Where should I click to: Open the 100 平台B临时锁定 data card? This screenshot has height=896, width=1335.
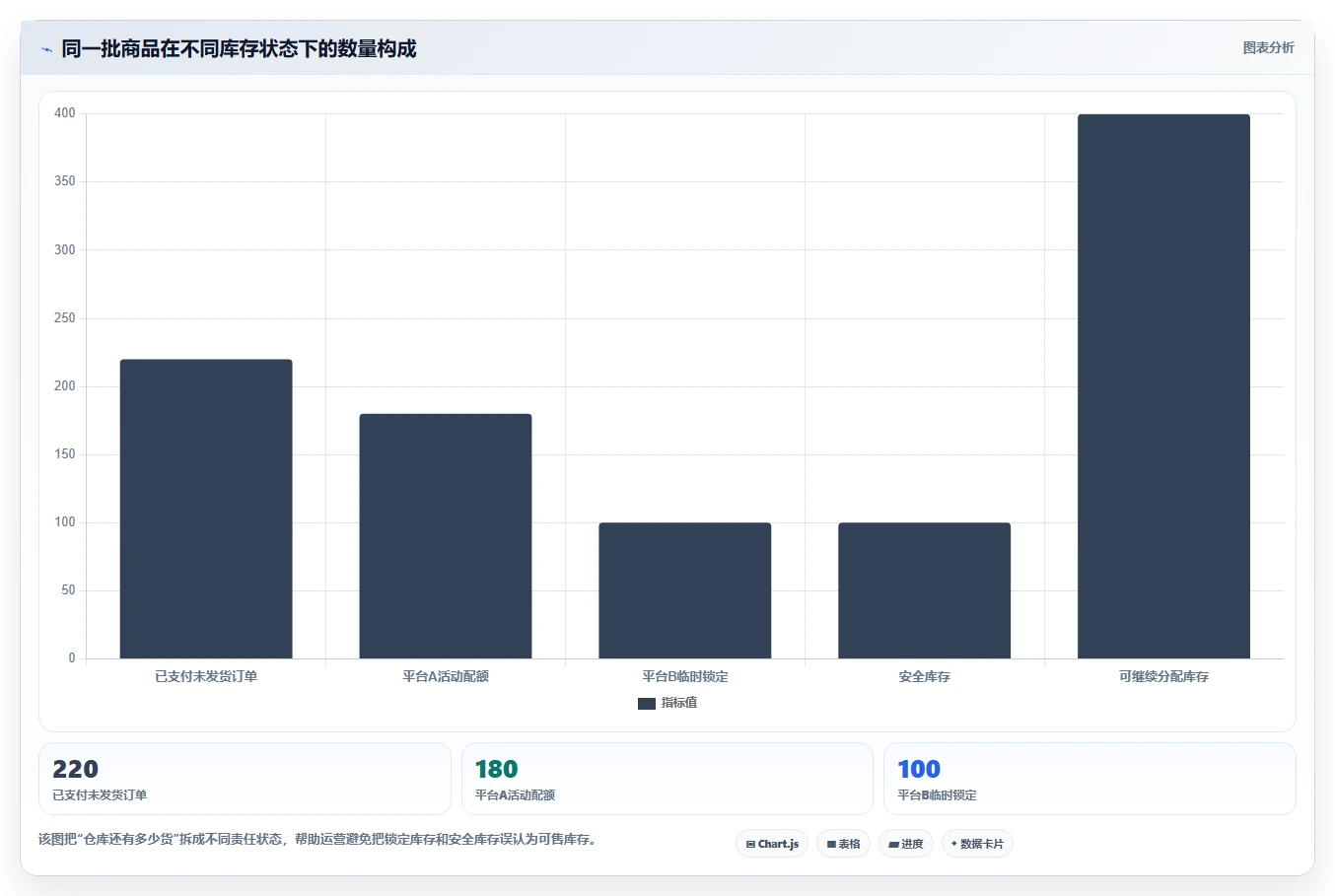tap(1089, 779)
